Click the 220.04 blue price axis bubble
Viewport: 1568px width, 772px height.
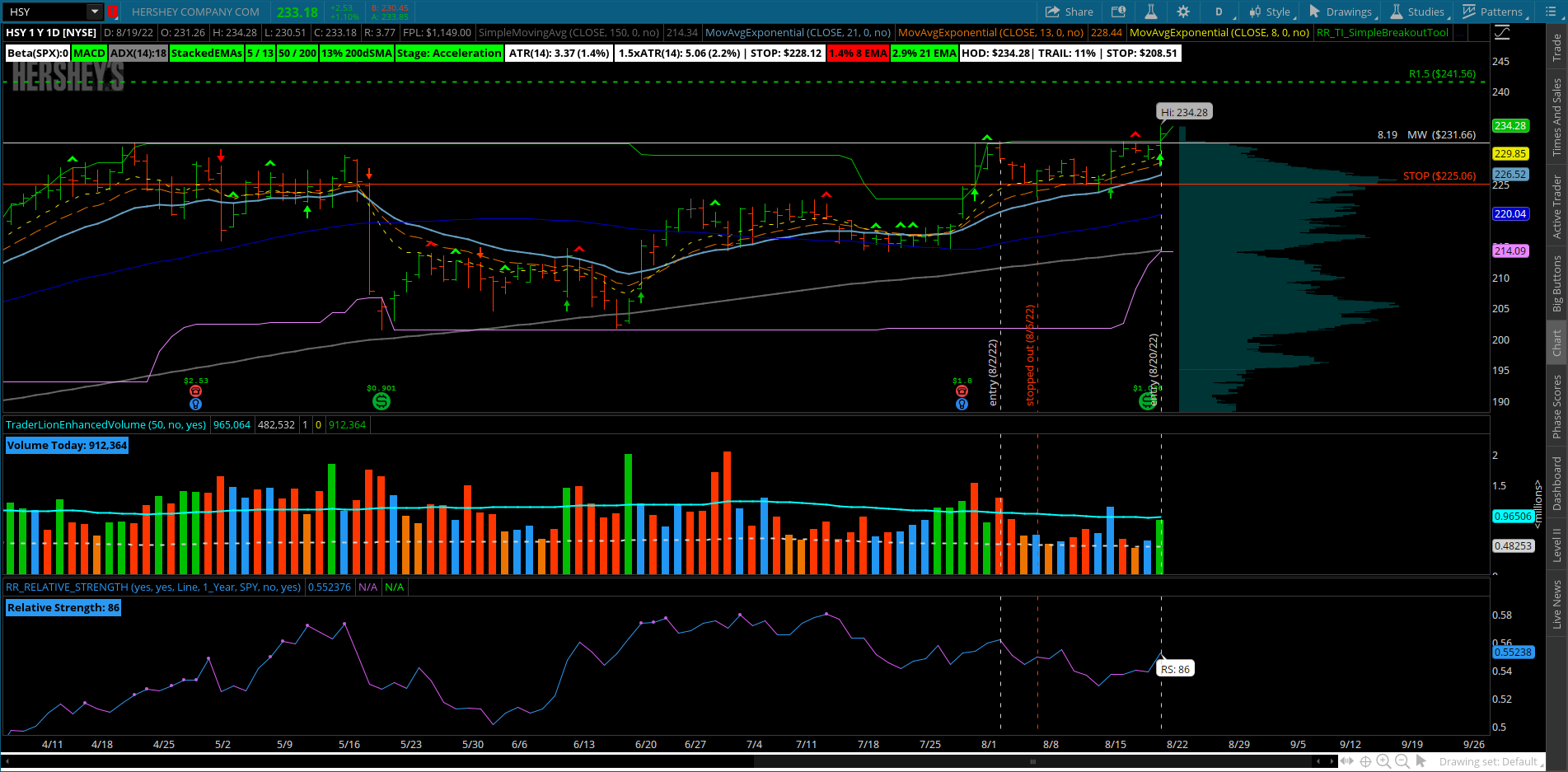pos(1510,213)
